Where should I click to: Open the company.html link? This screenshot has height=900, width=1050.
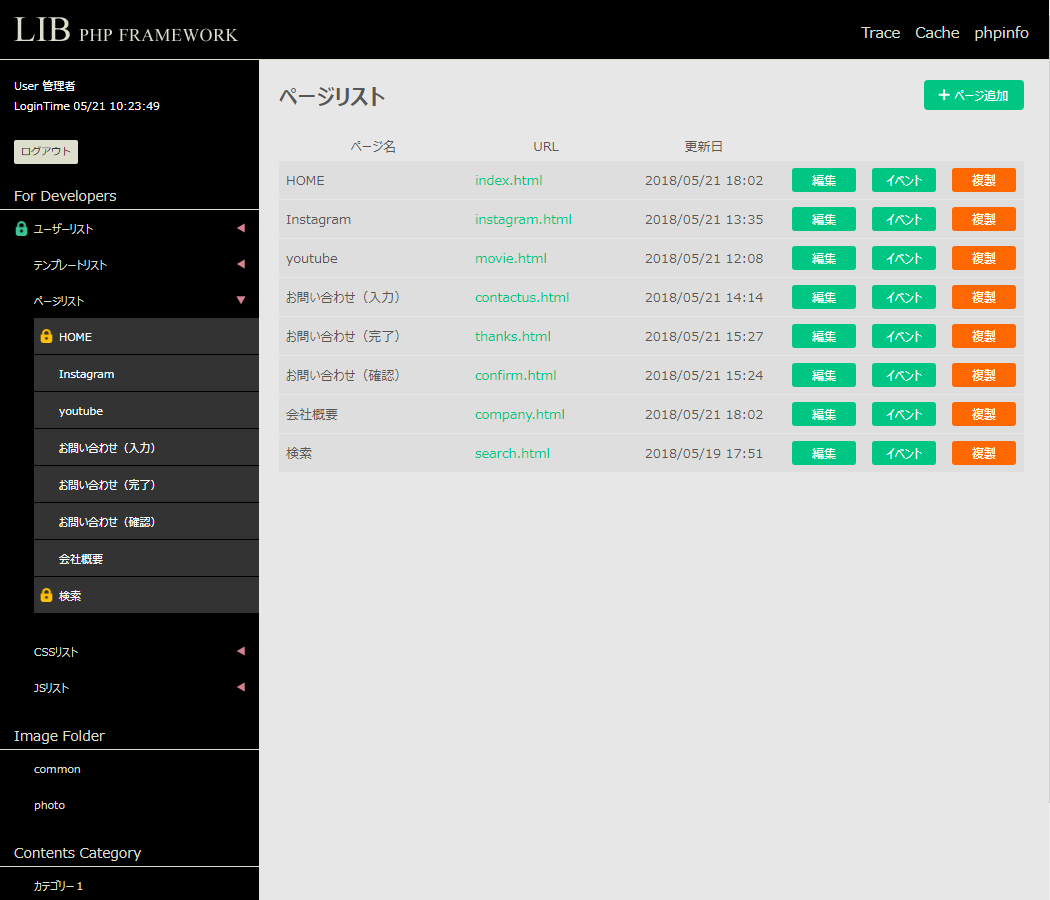point(520,414)
